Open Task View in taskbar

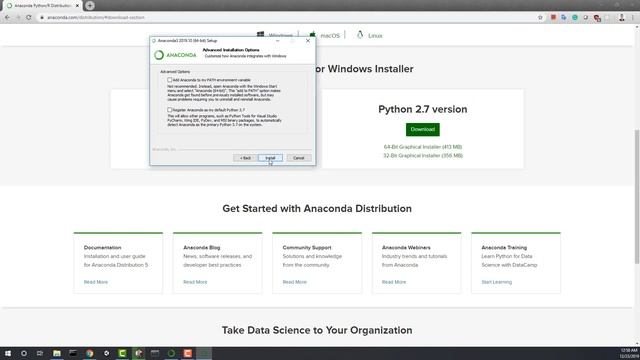pyautogui.click(x=40, y=353)
